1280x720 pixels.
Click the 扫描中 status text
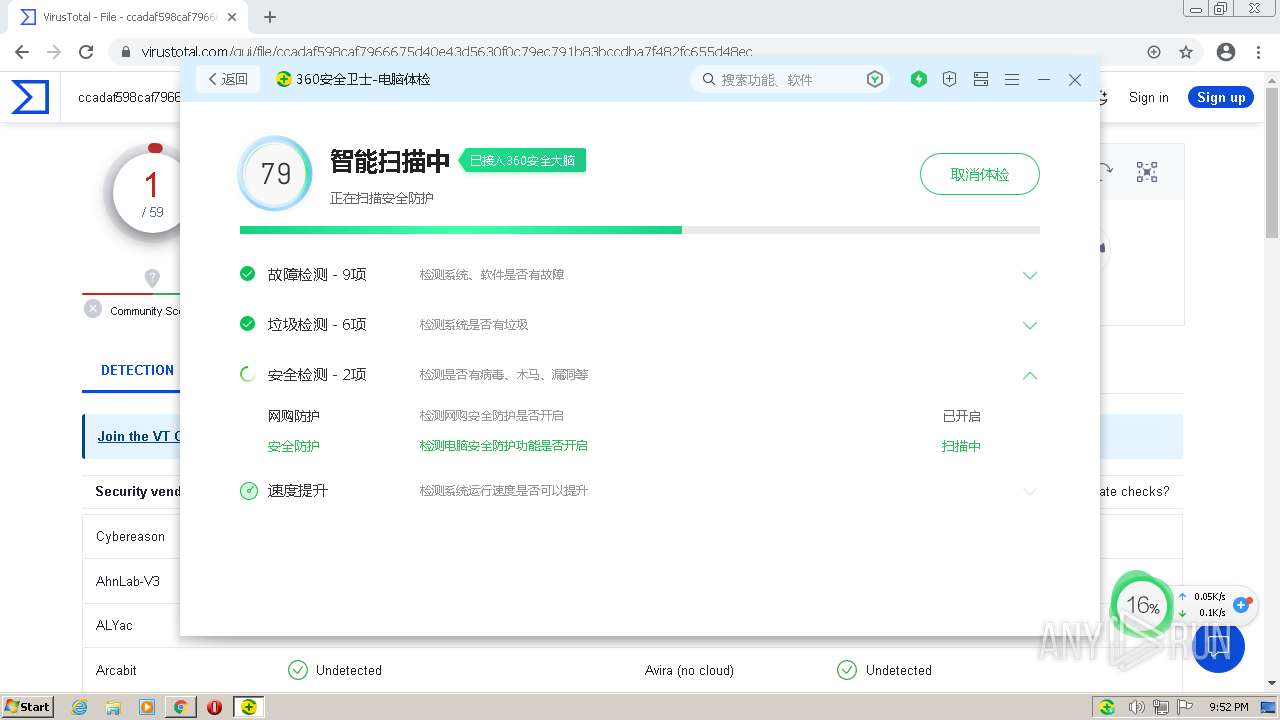pos(961,446)
